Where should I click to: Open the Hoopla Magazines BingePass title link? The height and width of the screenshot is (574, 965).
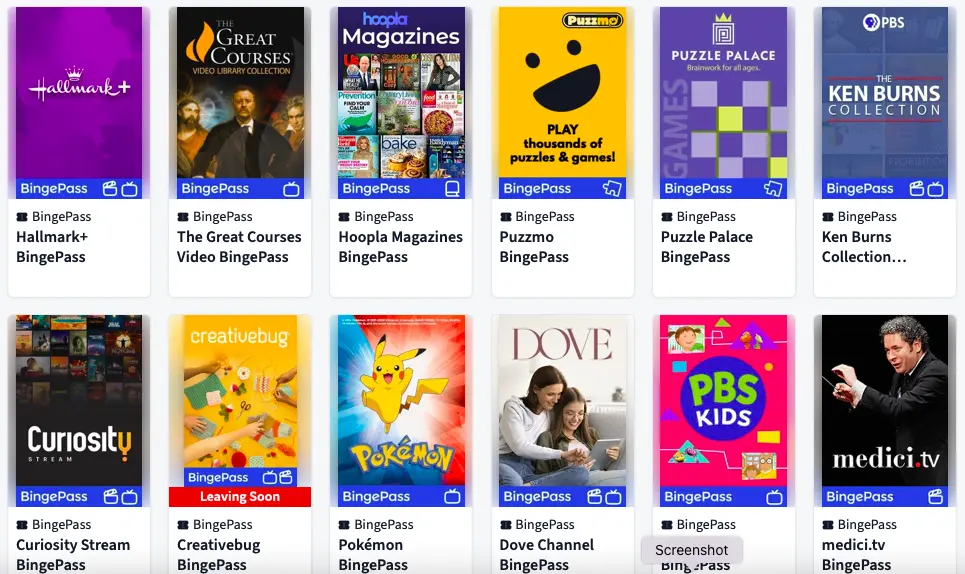pyautogui.click(x=401, y=247)
